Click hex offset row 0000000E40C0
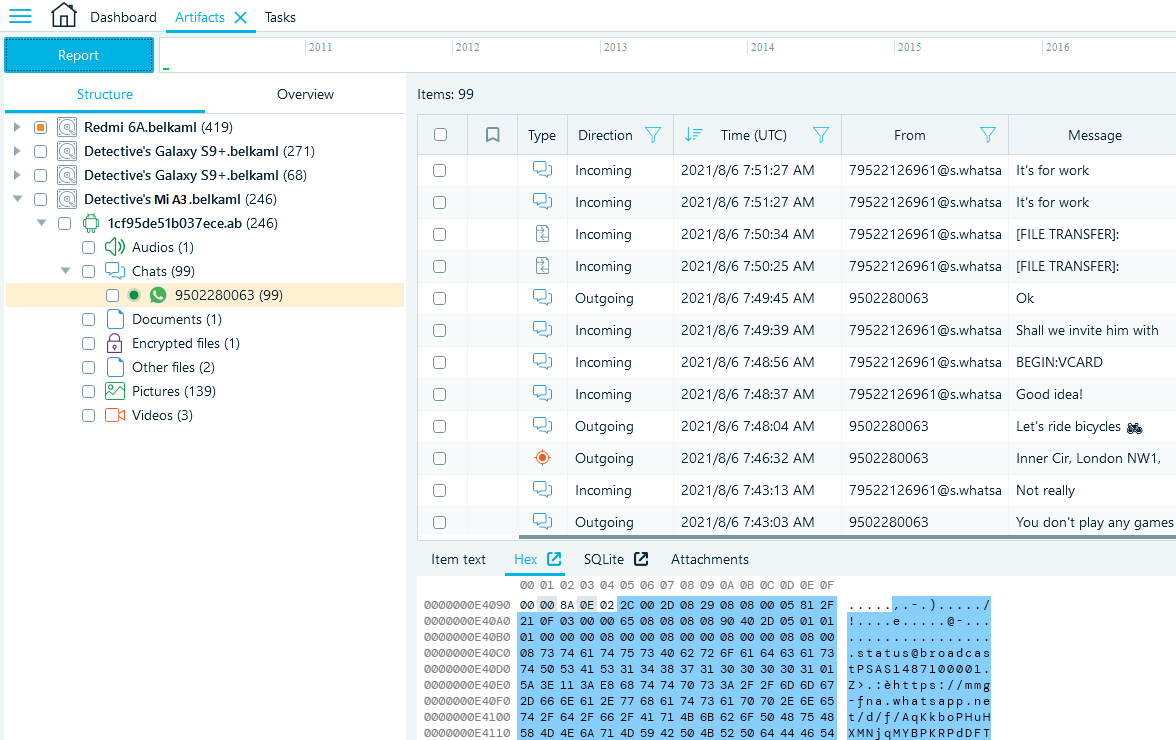 point(466,653)
